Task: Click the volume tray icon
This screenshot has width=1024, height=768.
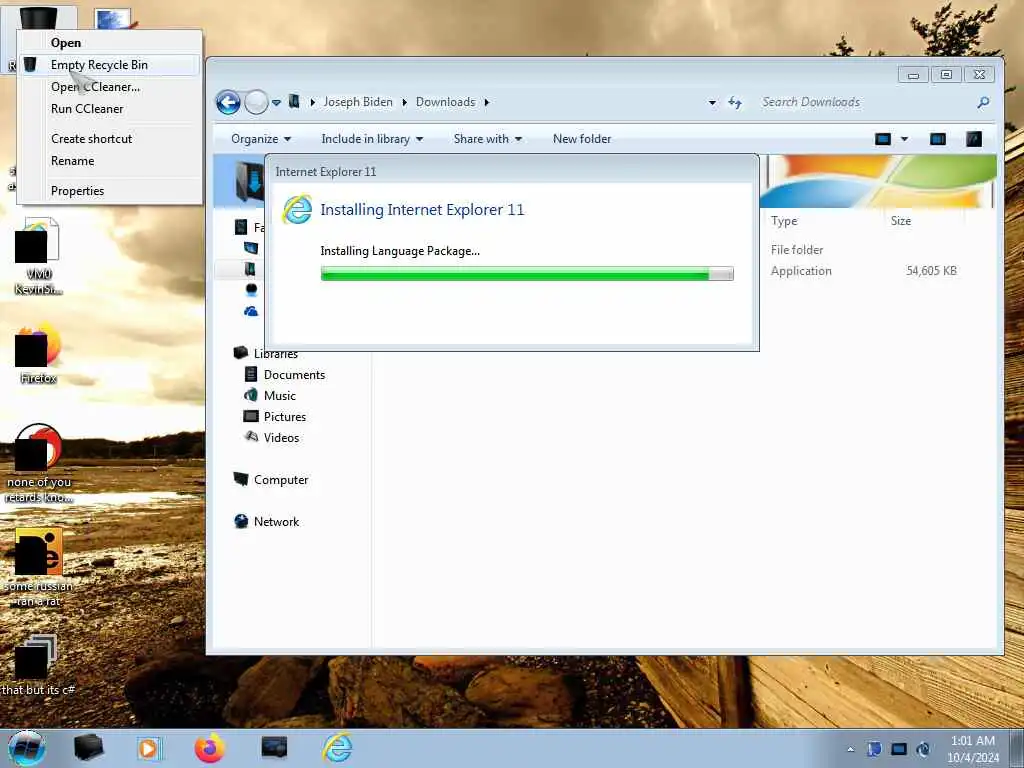Action: click(x=923, y=750)
